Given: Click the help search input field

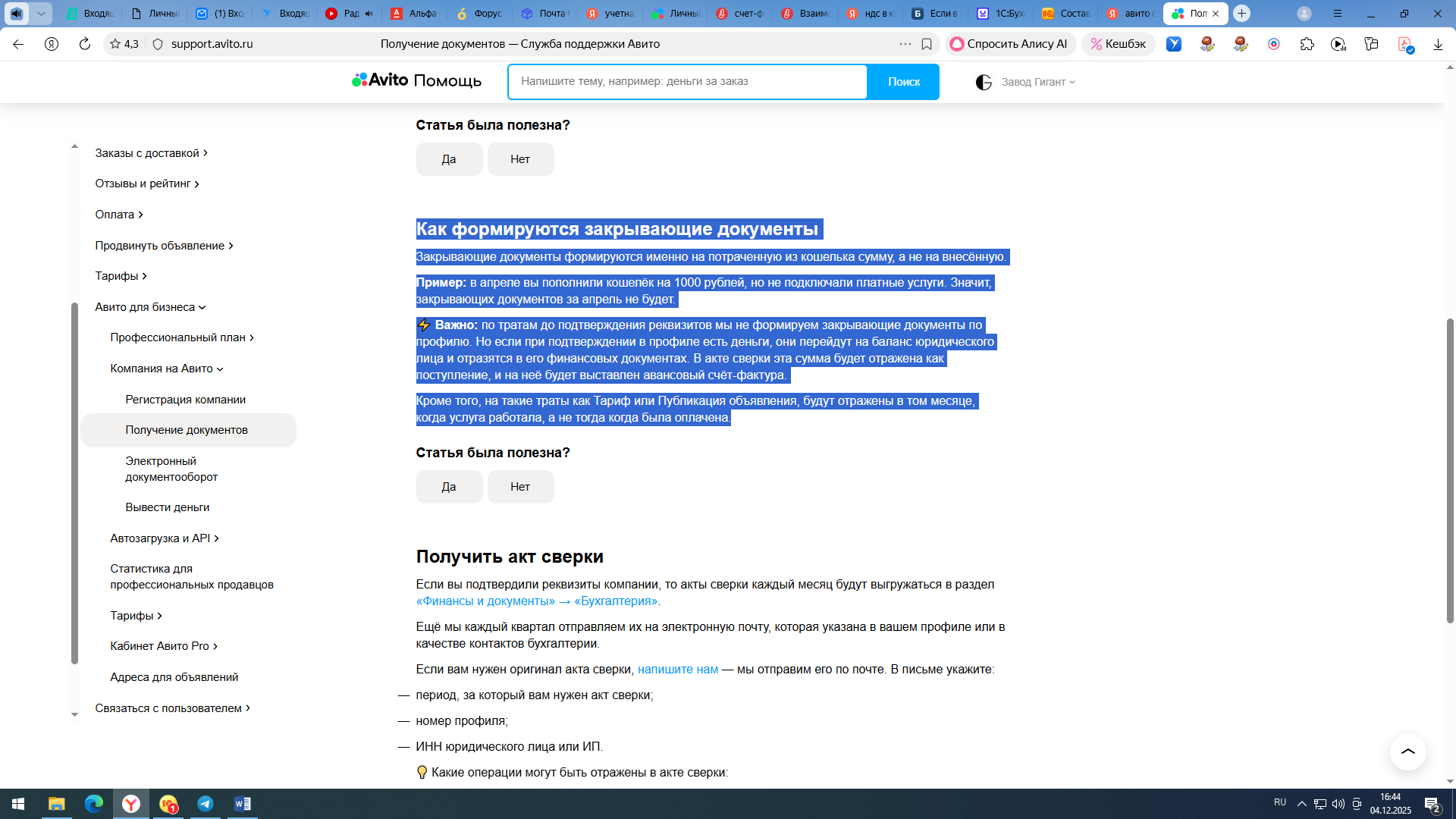Looking at the screenshot, I should tap(686, 82).
